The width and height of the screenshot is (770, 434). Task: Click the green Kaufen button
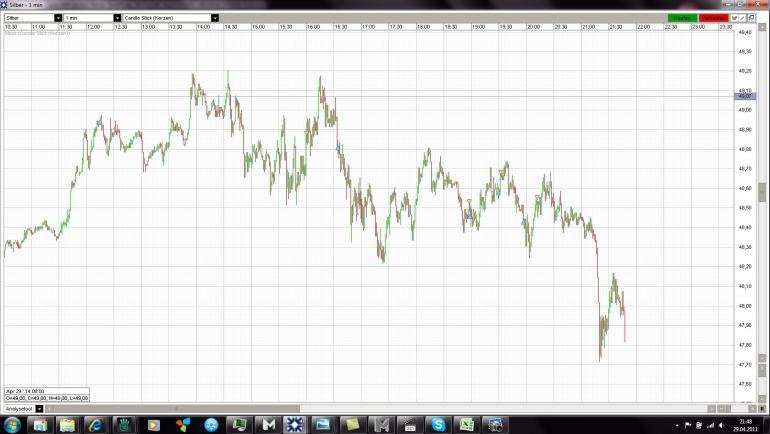pos(682,18)
